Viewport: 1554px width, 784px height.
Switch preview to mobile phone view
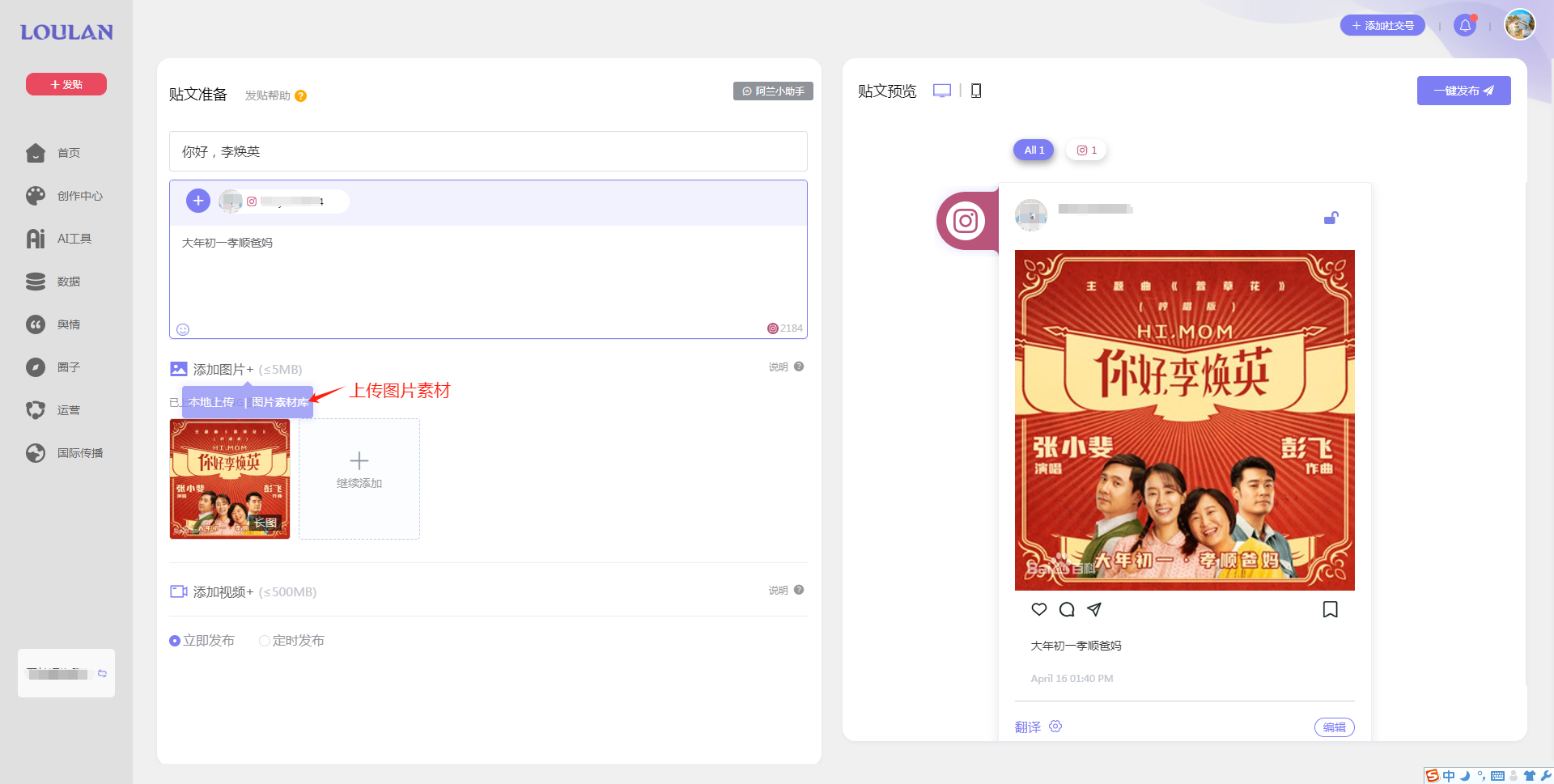coord(976,91)
